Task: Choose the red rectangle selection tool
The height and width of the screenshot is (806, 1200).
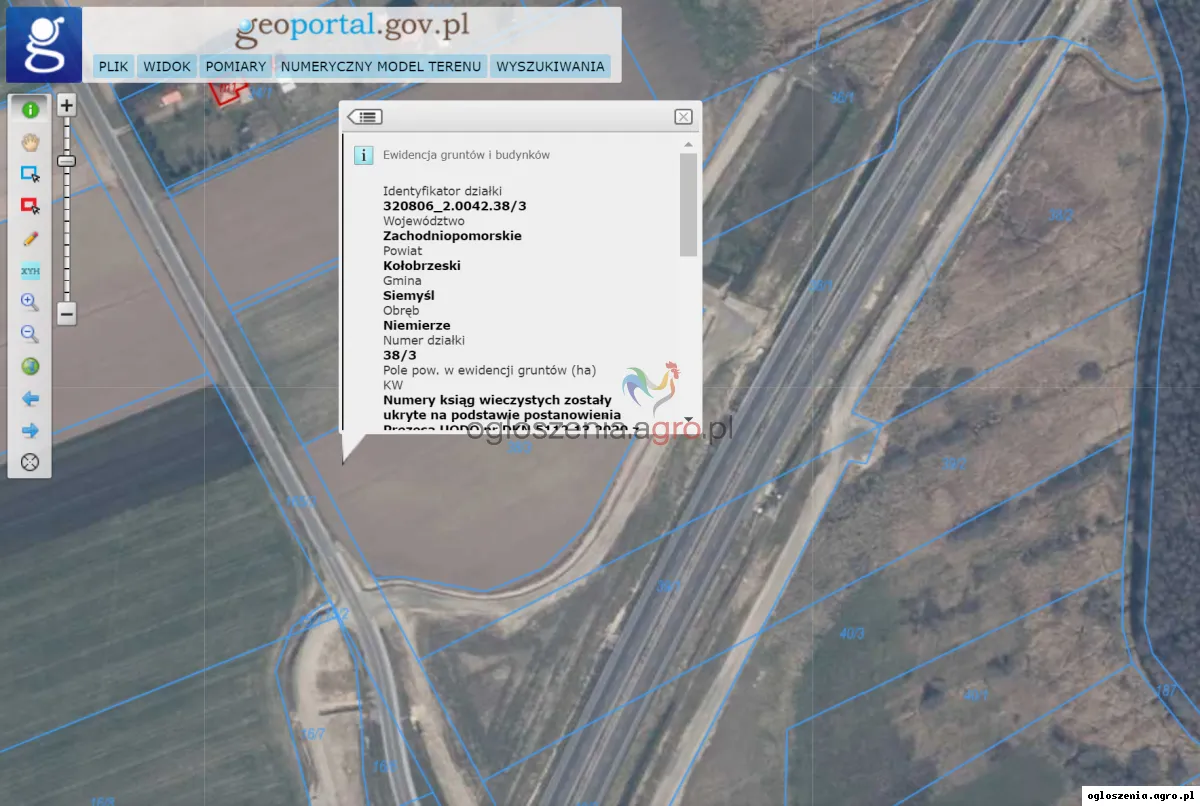Action: pos(30,206)
